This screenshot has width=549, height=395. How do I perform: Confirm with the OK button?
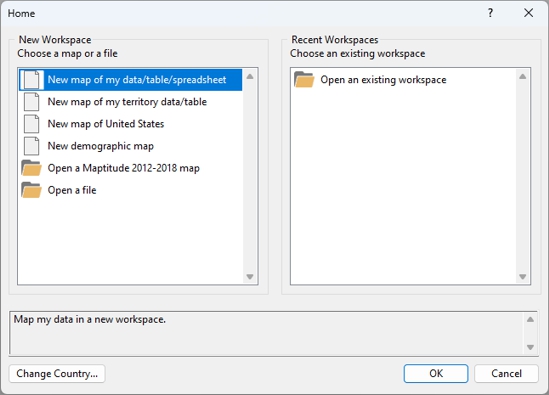click(x=436, y=374)
